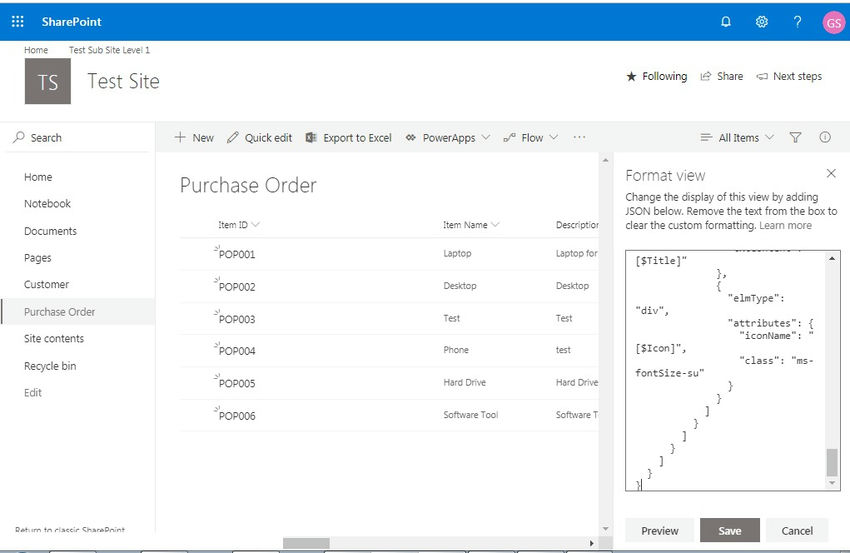
Task: Open the information details pane icon
Action: (x=825, y=138)
